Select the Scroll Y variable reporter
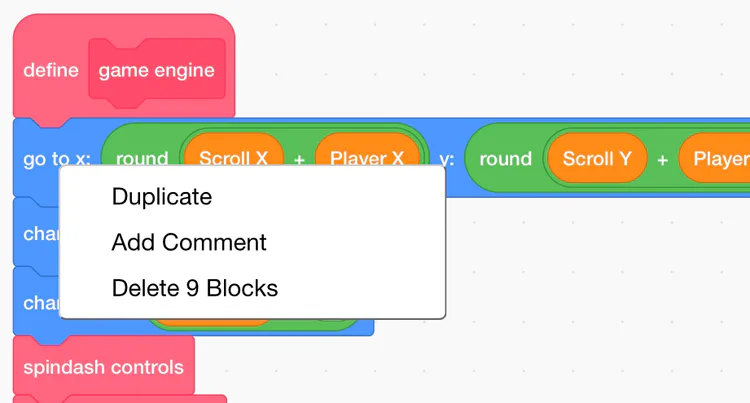750x403 pixels. coord(596,159)
